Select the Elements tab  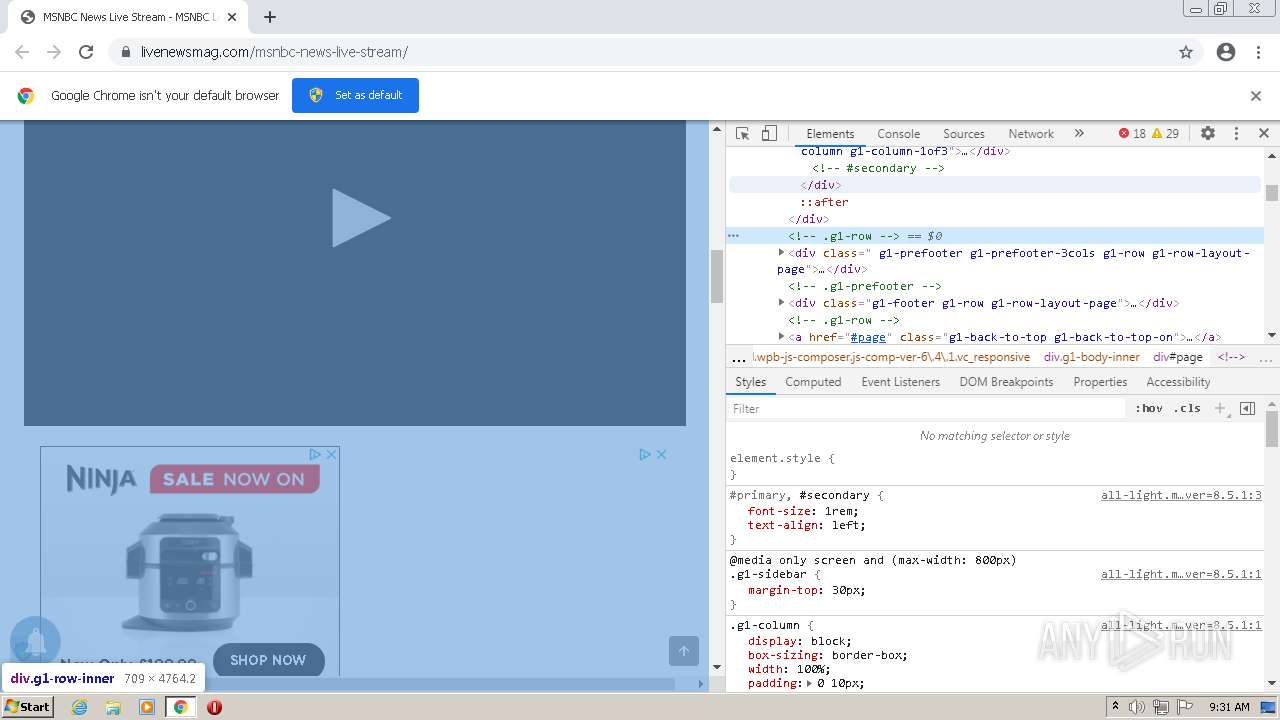point(830,133)
